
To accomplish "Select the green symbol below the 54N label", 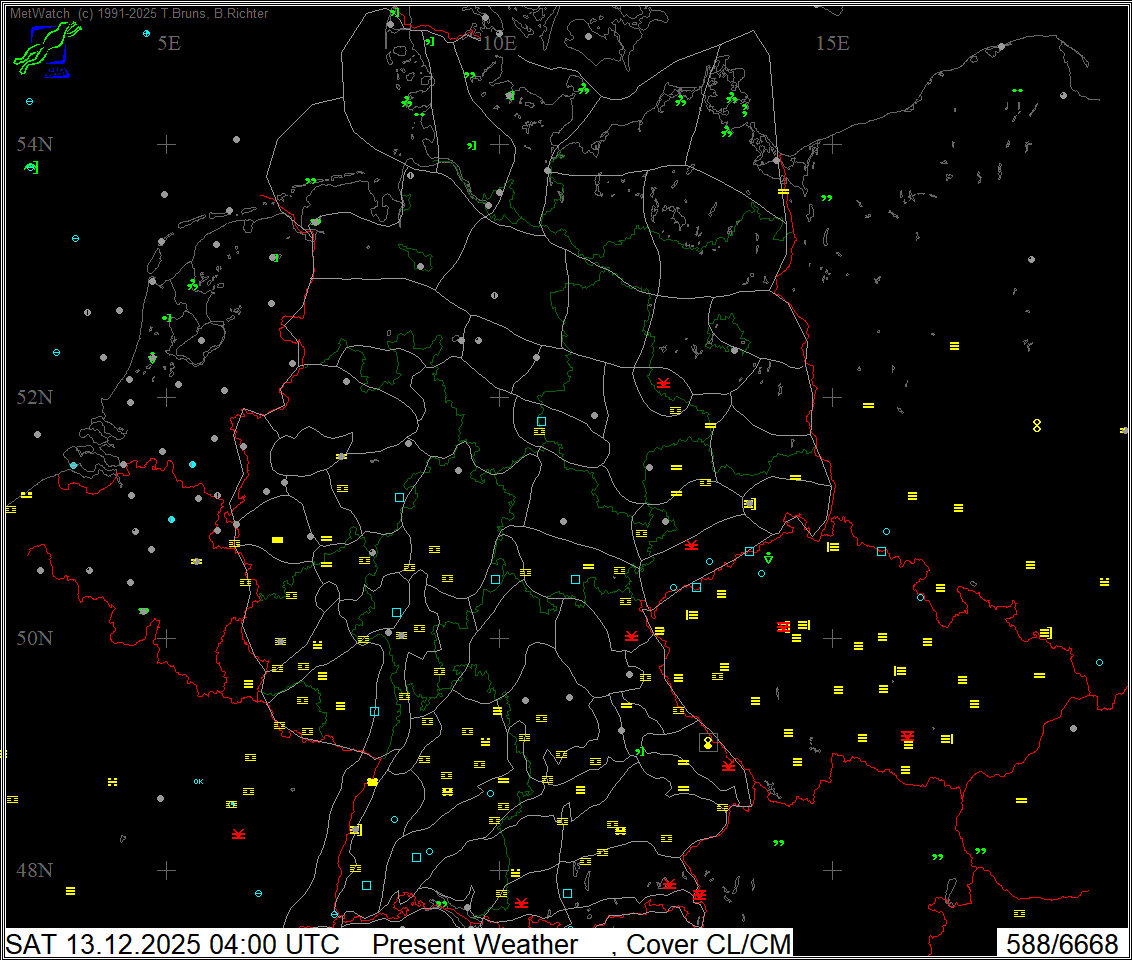I will click(x=32, y=167).
